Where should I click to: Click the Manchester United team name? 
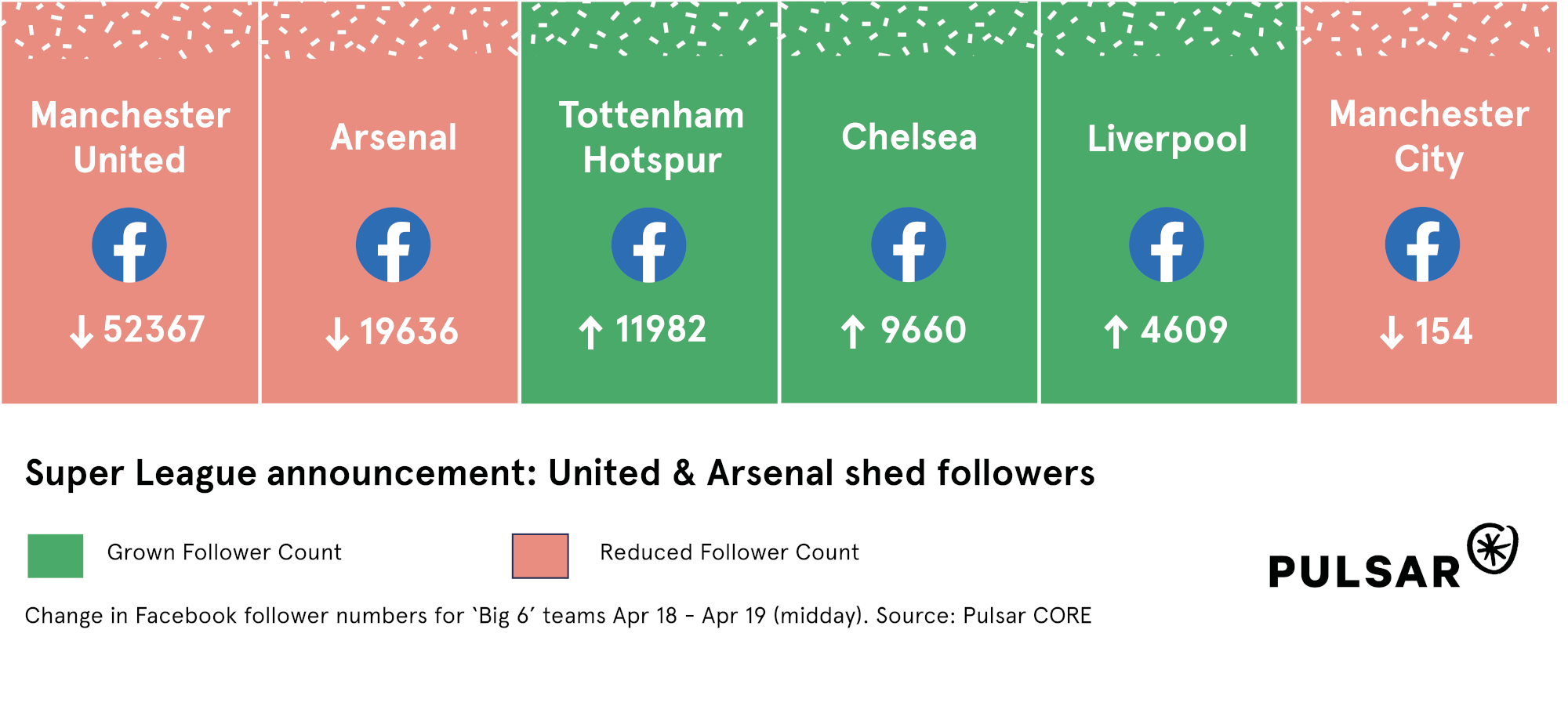pyautogui.click(x=130, y=137)
